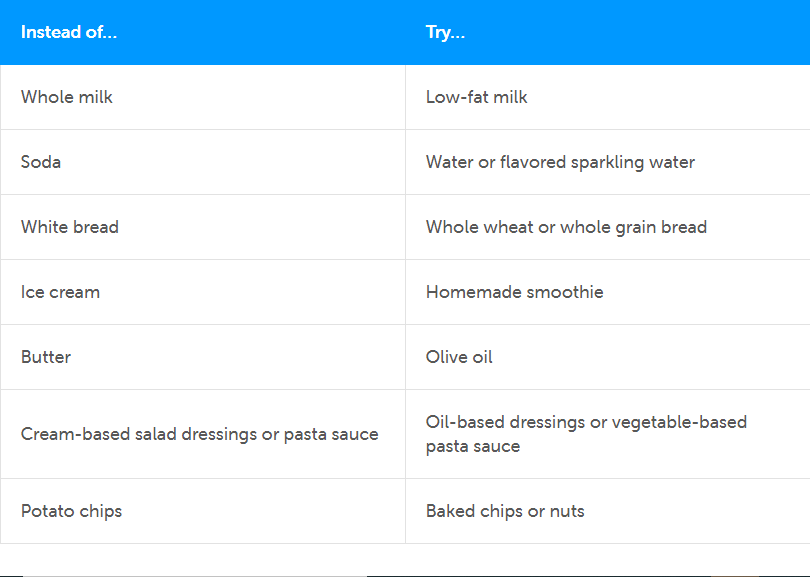Viewport: 810px width, 577px height.
Task: Select the 'Ice cream' cell
Action: (x=60, y=292)
